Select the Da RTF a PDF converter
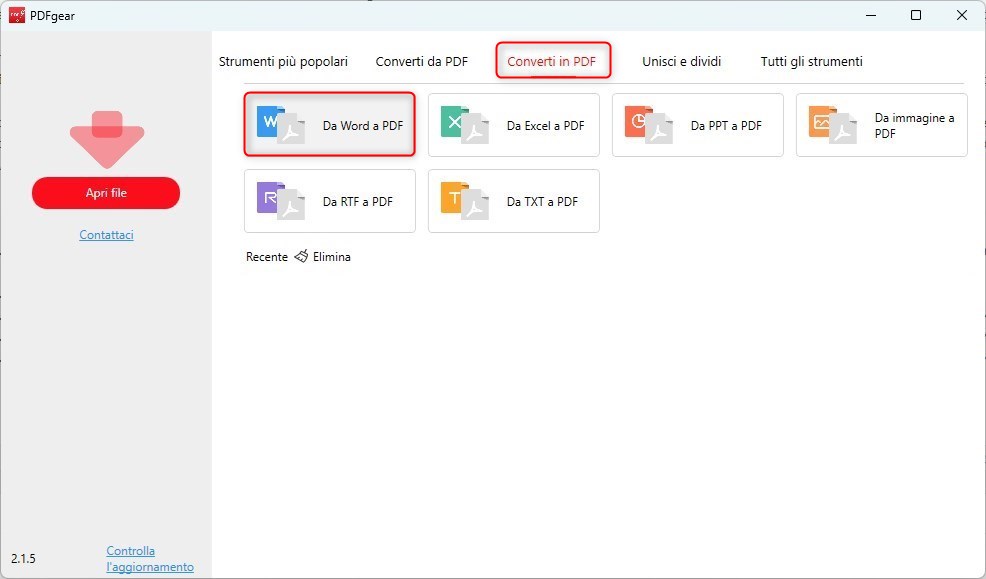The height and width of the screenshot is (579, 986). (x=329, y=201)
